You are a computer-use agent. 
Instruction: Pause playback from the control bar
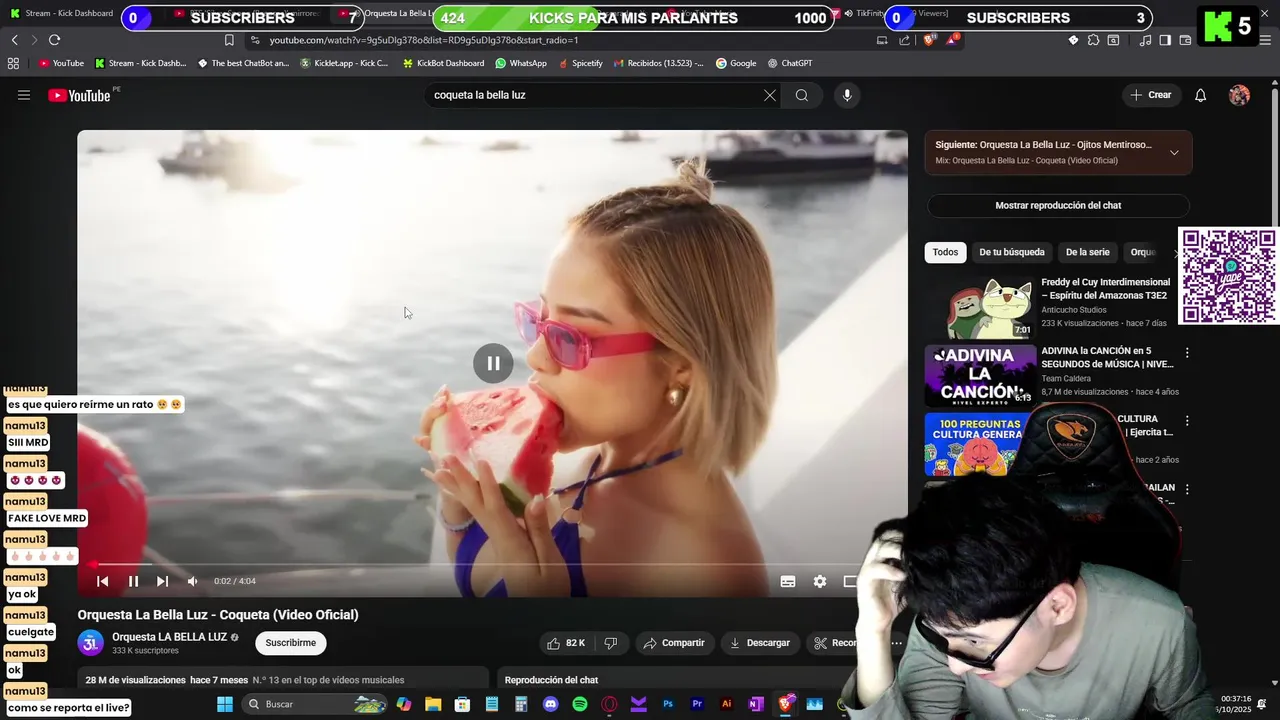[x=133, y=581]
